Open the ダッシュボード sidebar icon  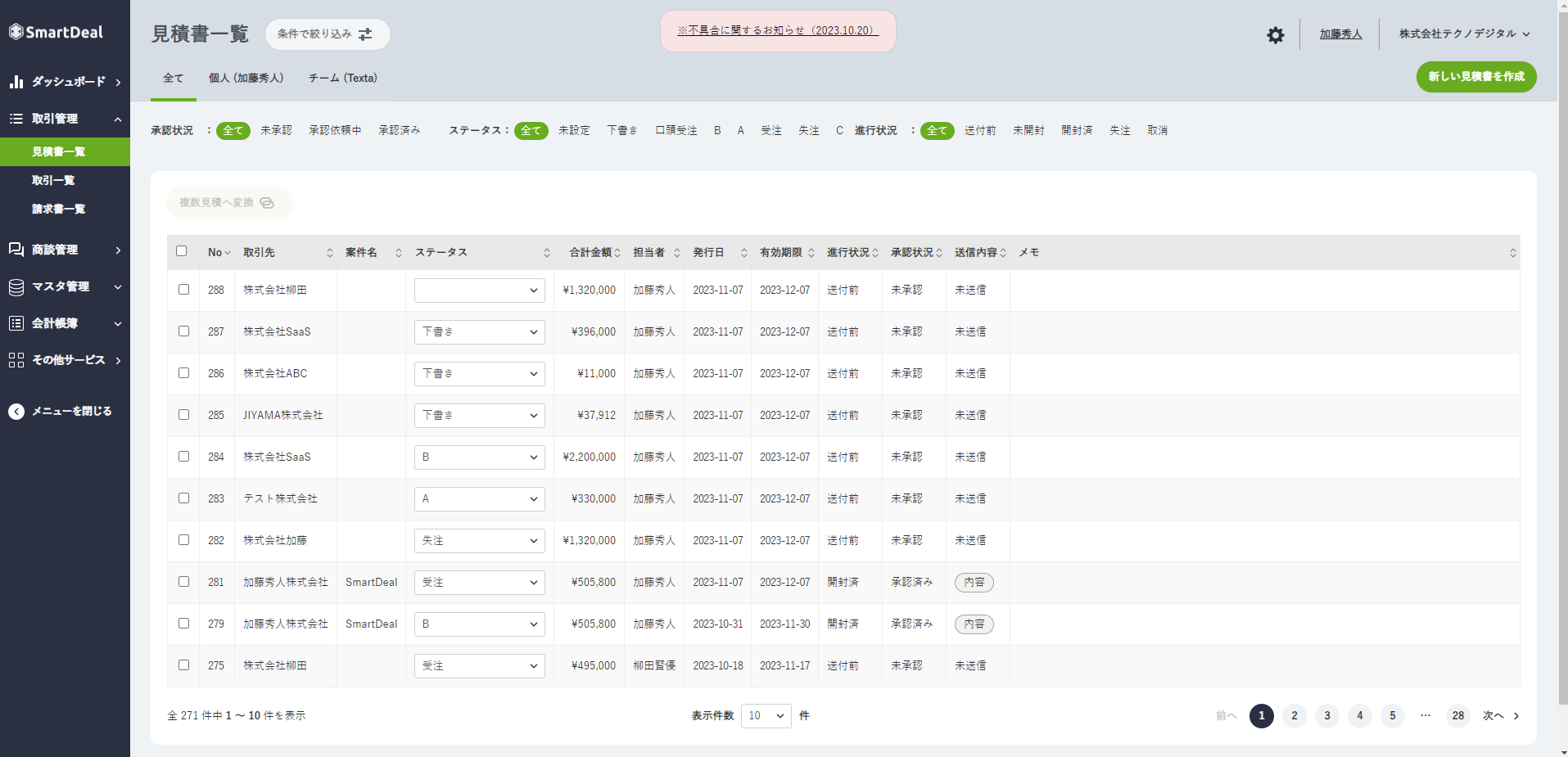[16, 82]
